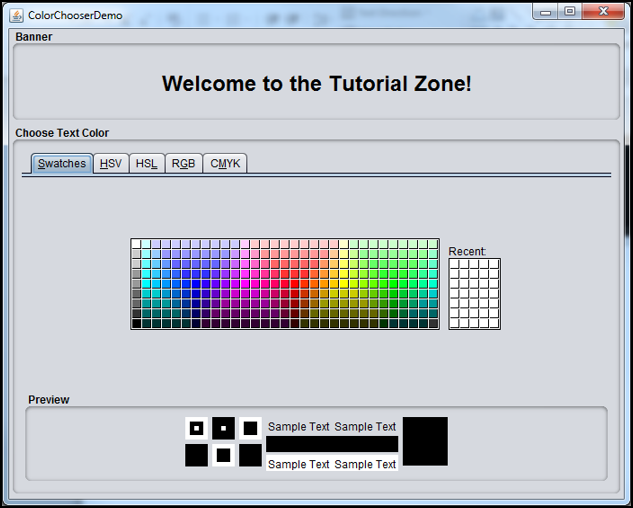
Task: Pick the black swatch at palette's bottom-left corner
Action: pos(136,323)
